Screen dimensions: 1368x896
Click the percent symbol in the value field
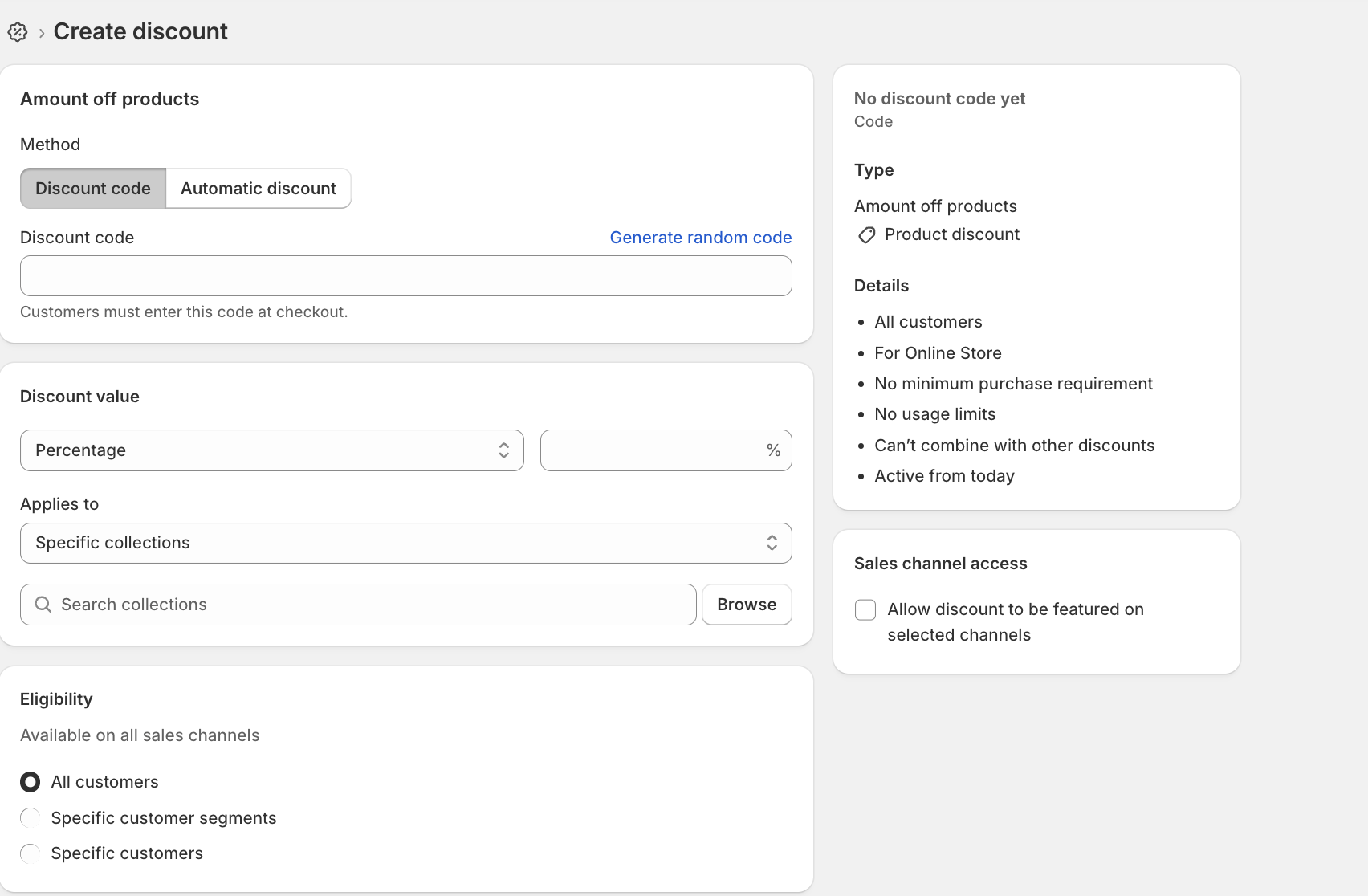pos(773,450)
